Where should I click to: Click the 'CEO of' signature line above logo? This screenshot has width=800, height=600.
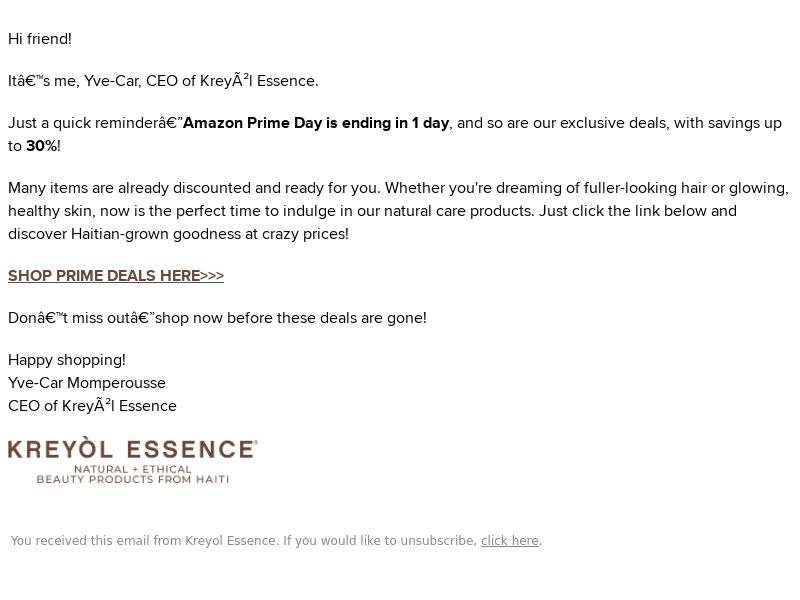[x=92, y=406]
